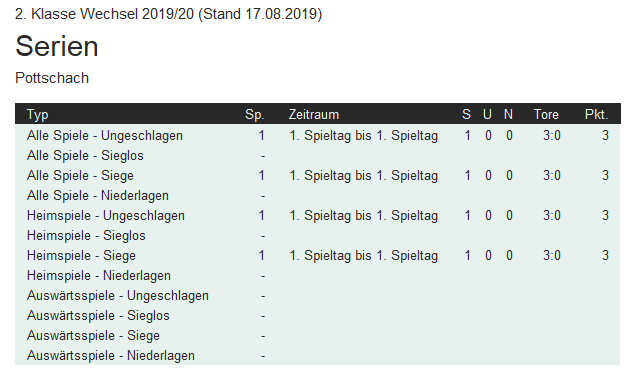The image size is (635, 372).
Task: Select the Heimspiele - Niederlagen row
Action: click(x=318, y=276)
